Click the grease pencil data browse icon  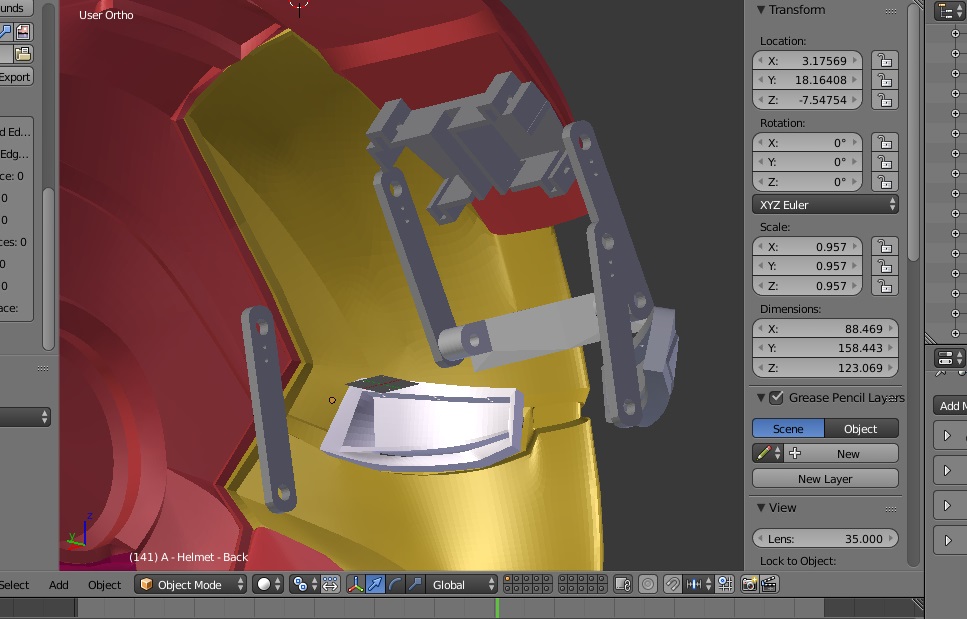768,453
